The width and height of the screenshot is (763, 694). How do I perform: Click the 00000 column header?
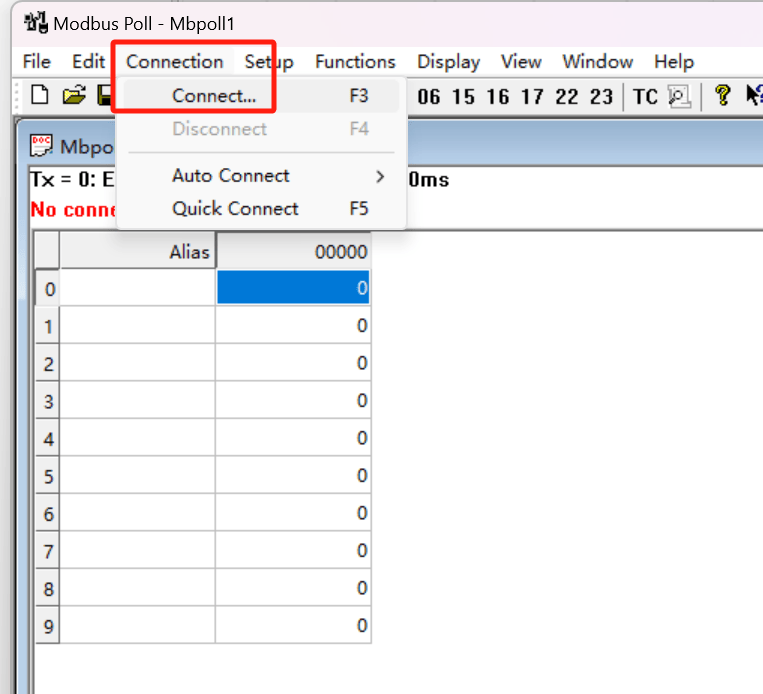(293, 251)
